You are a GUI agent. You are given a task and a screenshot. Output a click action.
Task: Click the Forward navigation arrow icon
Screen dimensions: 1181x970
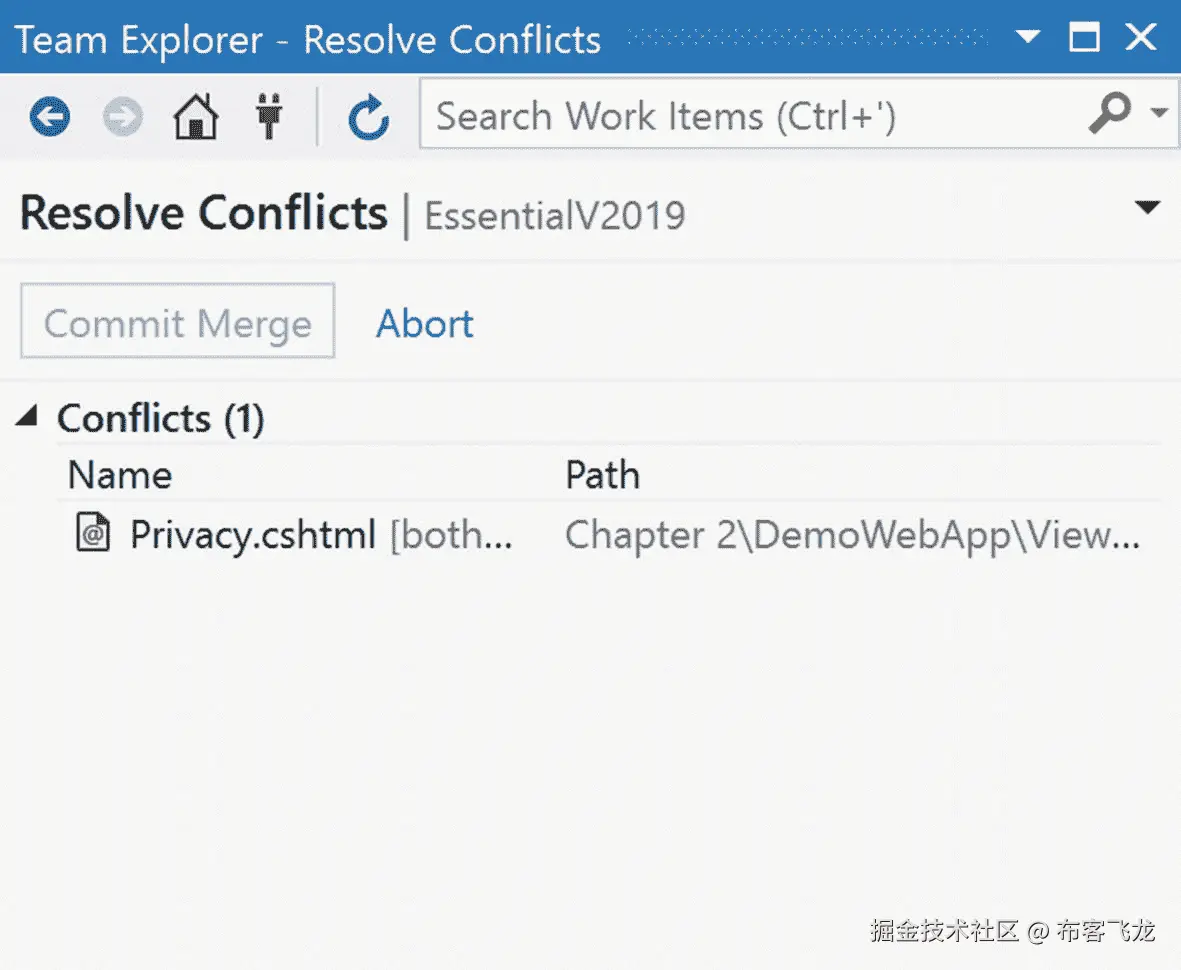pos(123,118)
